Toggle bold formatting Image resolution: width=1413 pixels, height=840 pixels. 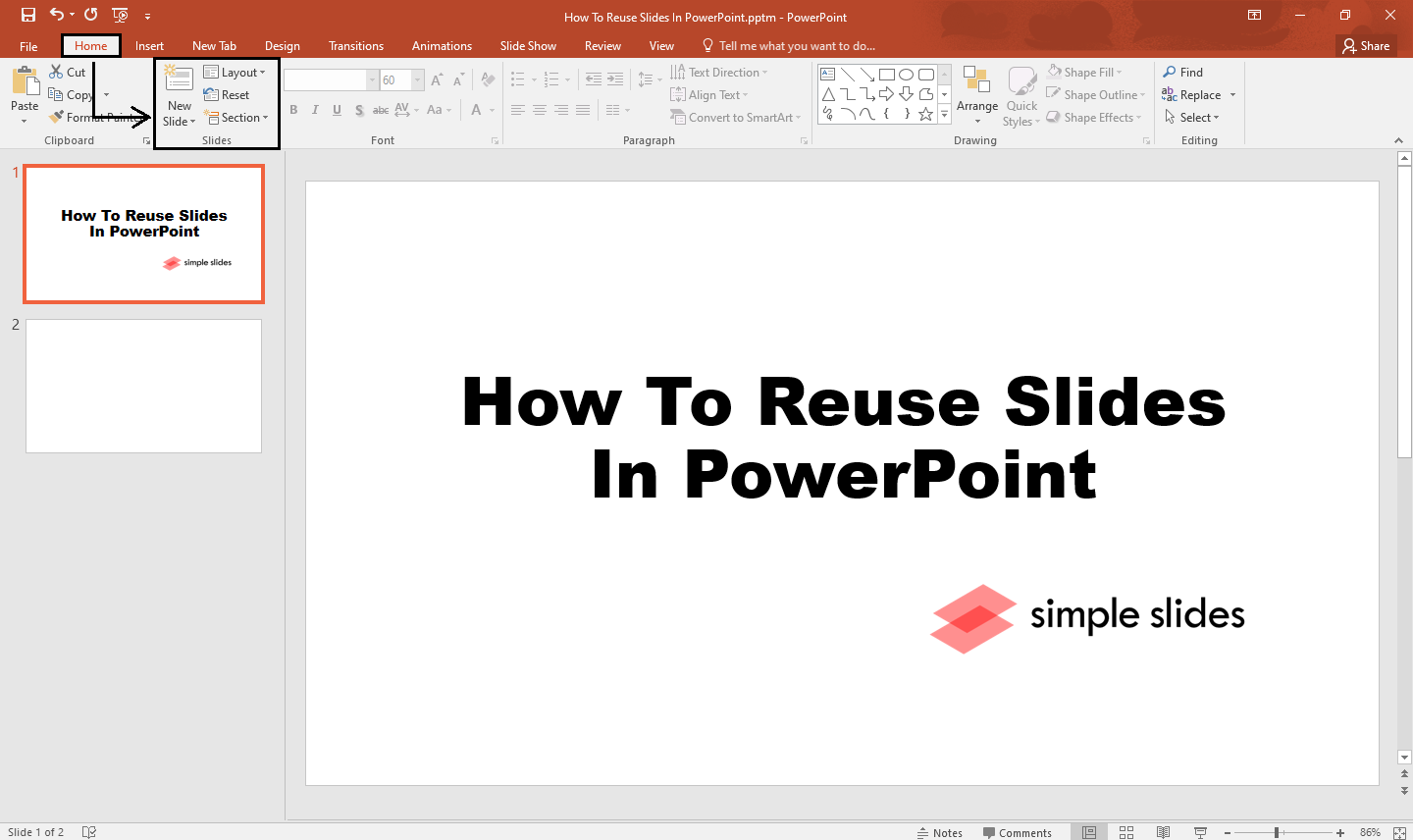[293, 110]
